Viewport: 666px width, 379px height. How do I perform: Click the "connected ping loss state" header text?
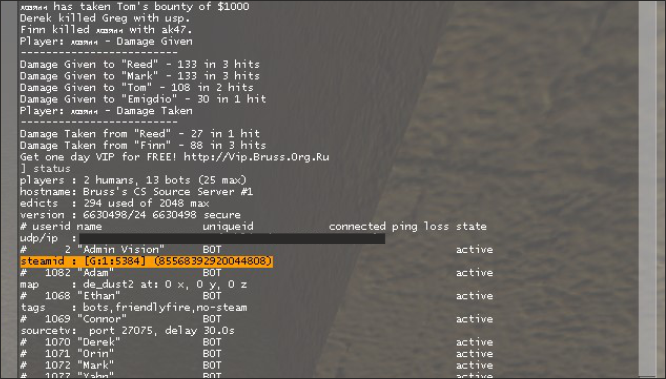point(408,226)
